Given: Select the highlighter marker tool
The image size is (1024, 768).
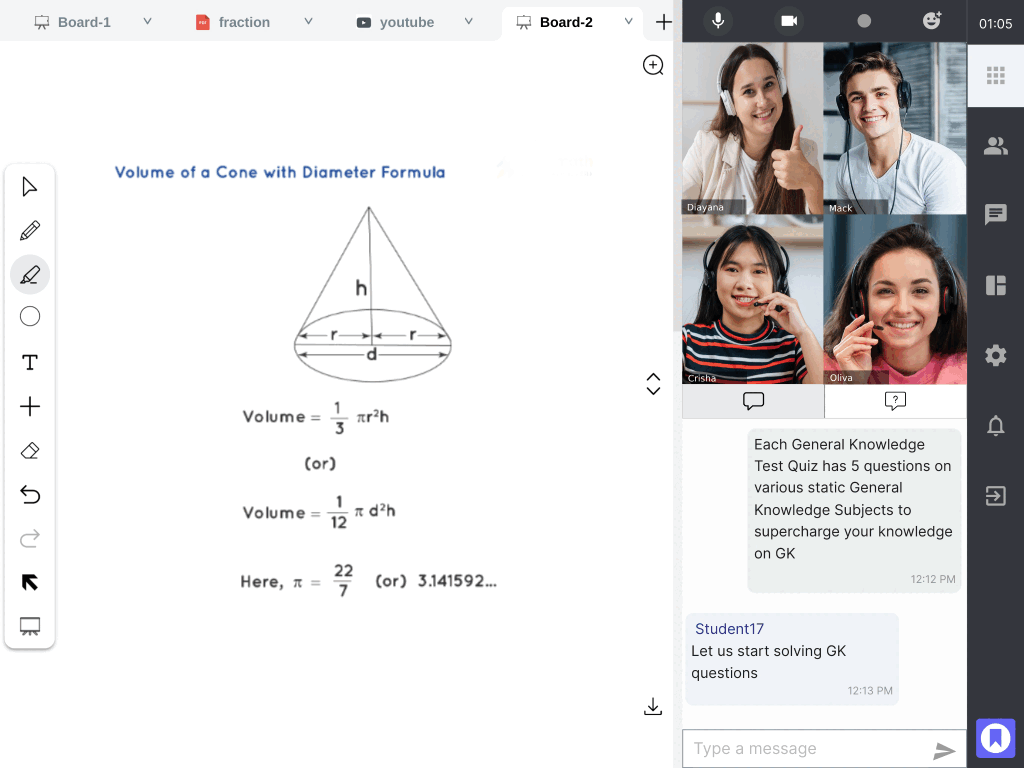Looking at the screenshot, I should [x=30, y=274].
